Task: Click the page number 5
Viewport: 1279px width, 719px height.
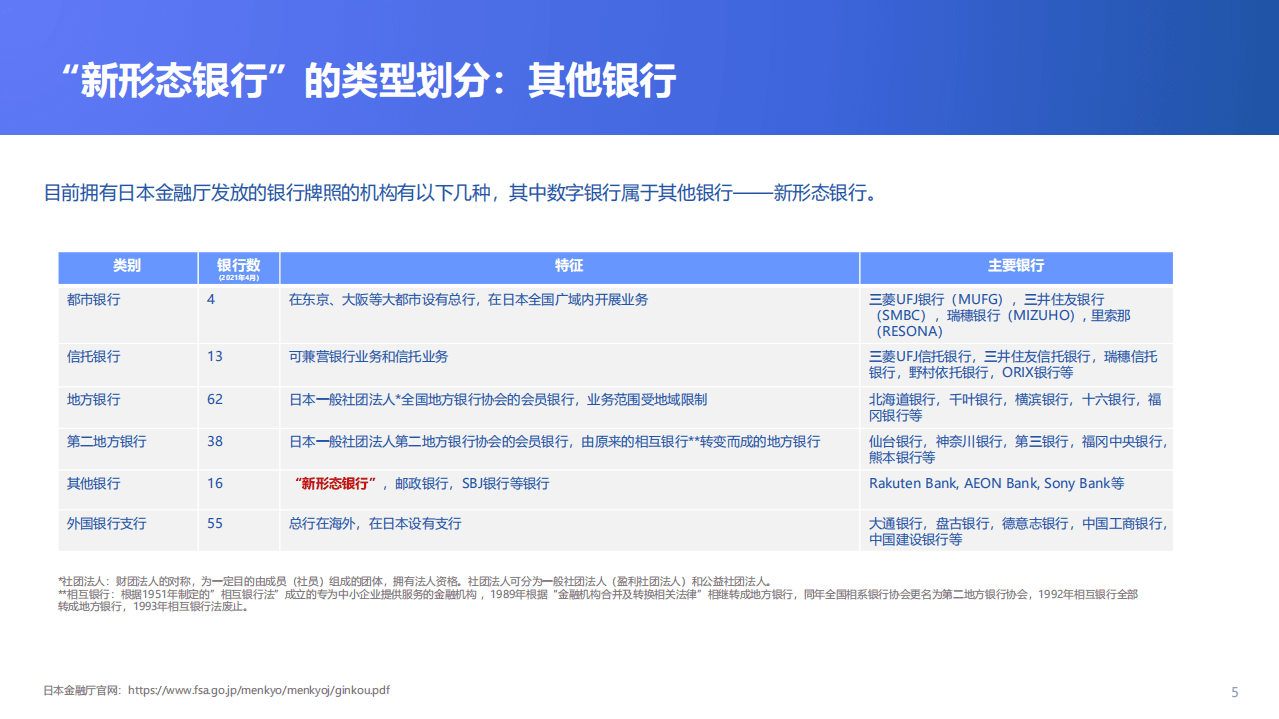Action: tap(1234, 689)
